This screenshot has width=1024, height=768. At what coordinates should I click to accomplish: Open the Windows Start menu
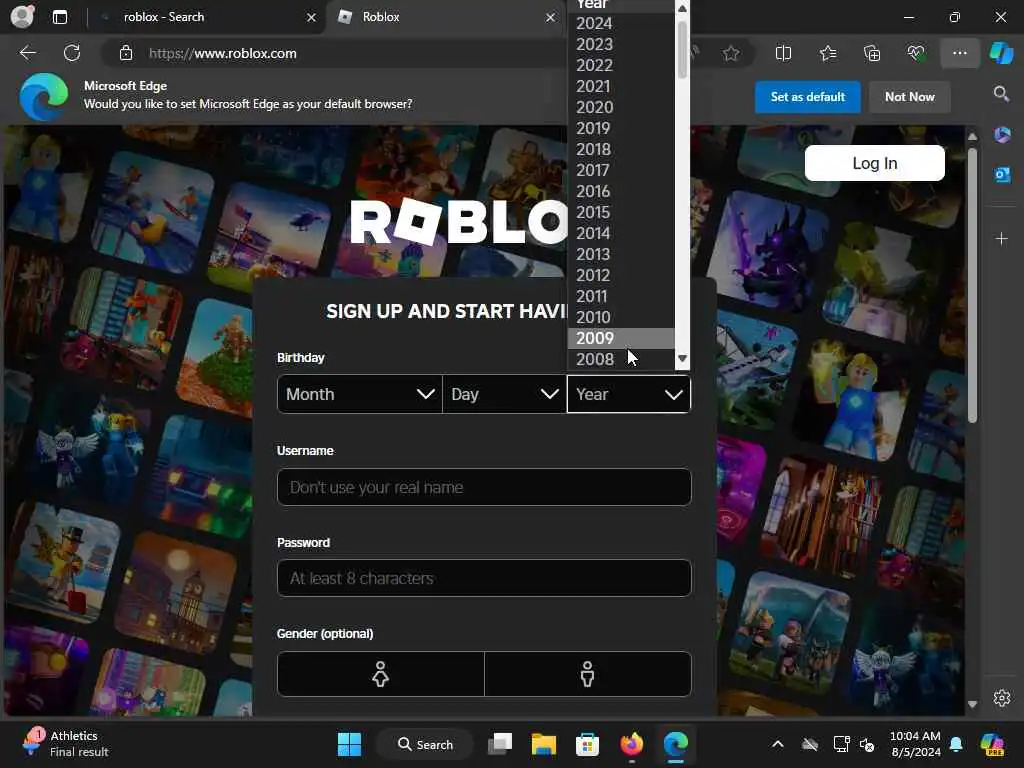pos(349,744)
